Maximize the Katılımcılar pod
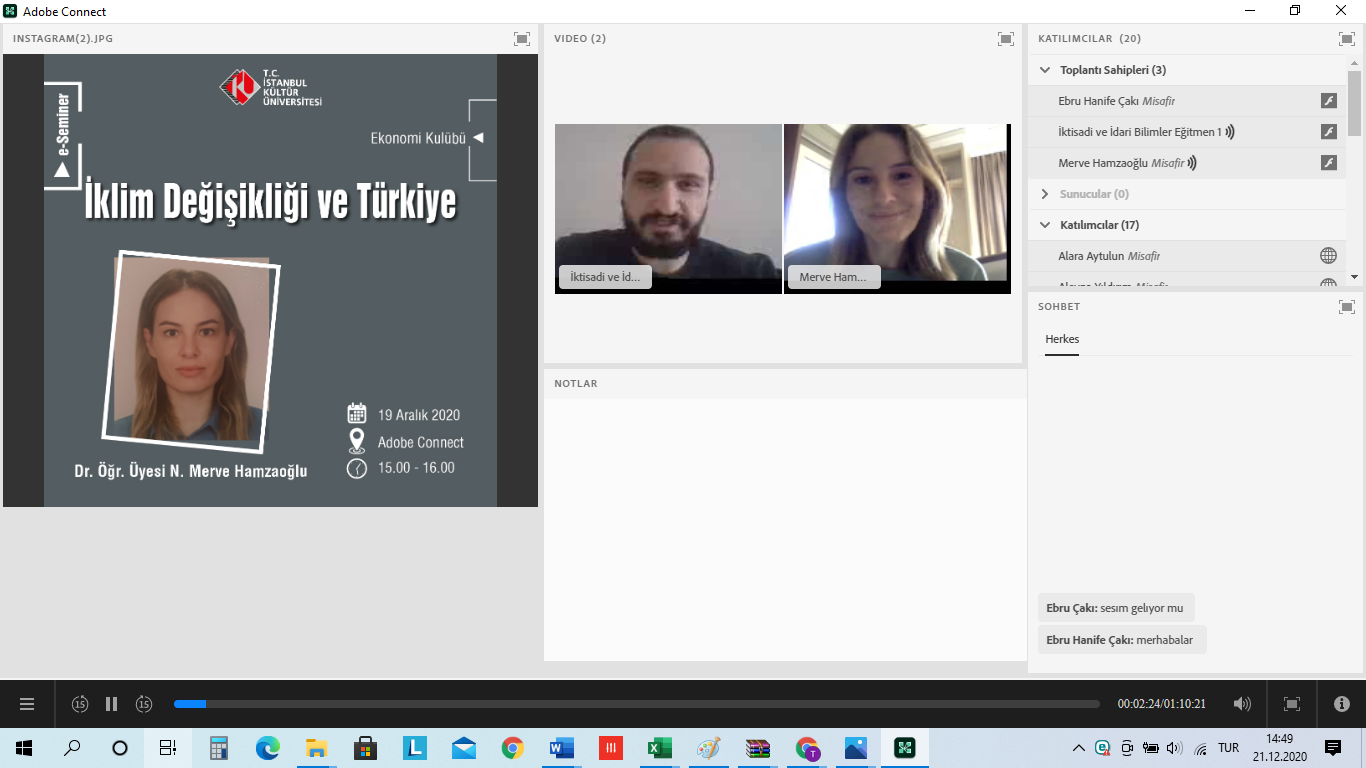Viewport: 1366px width, 768px height. click(x=1346, y=39)
